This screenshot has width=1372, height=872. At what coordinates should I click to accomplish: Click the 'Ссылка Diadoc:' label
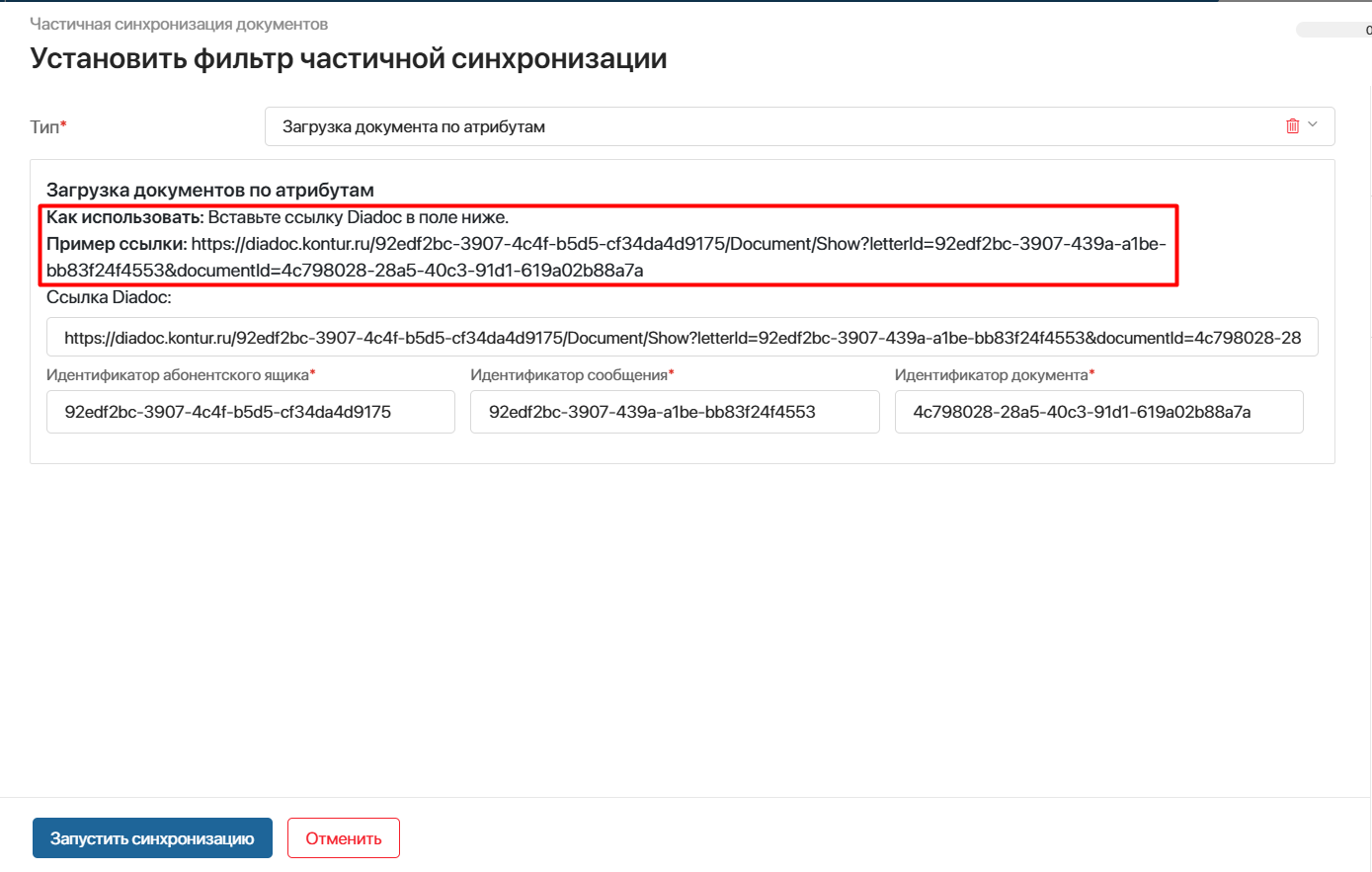(x=109, y=297)
